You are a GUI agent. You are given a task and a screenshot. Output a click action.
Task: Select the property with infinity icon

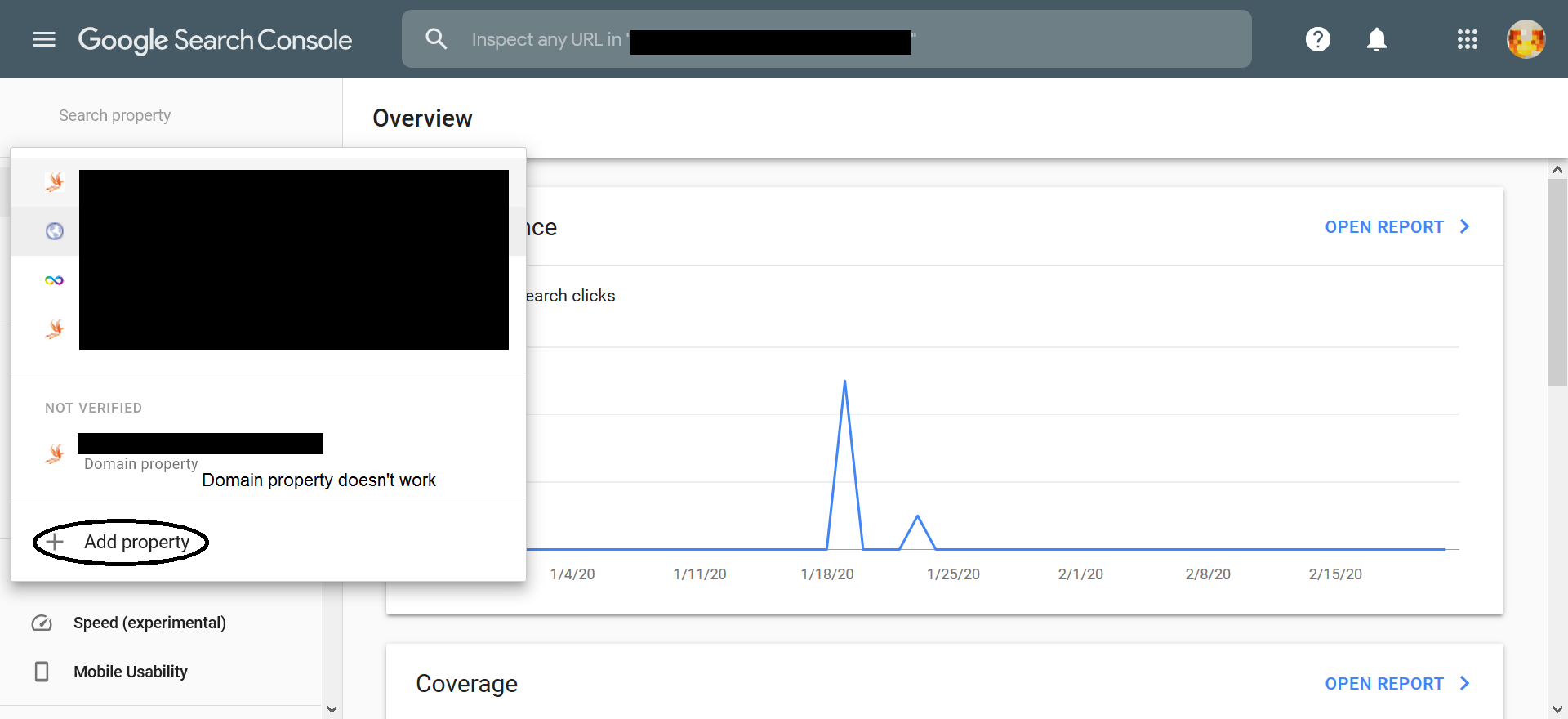click(55, 280)
